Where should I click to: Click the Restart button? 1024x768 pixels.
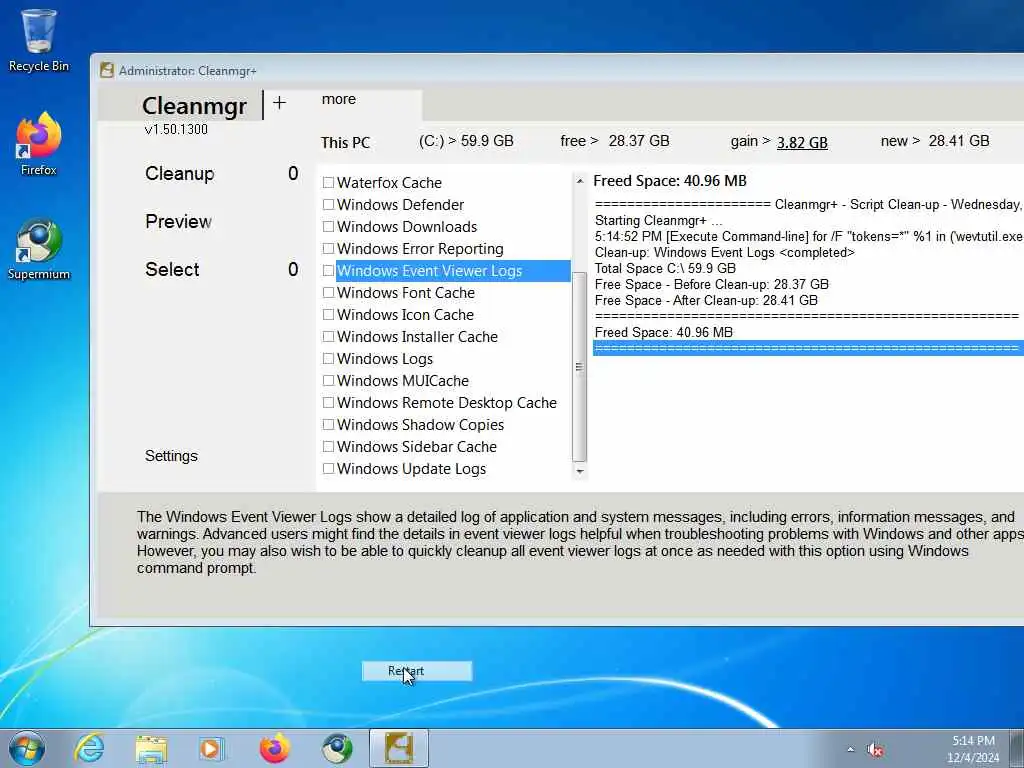[x=417, y=671]
